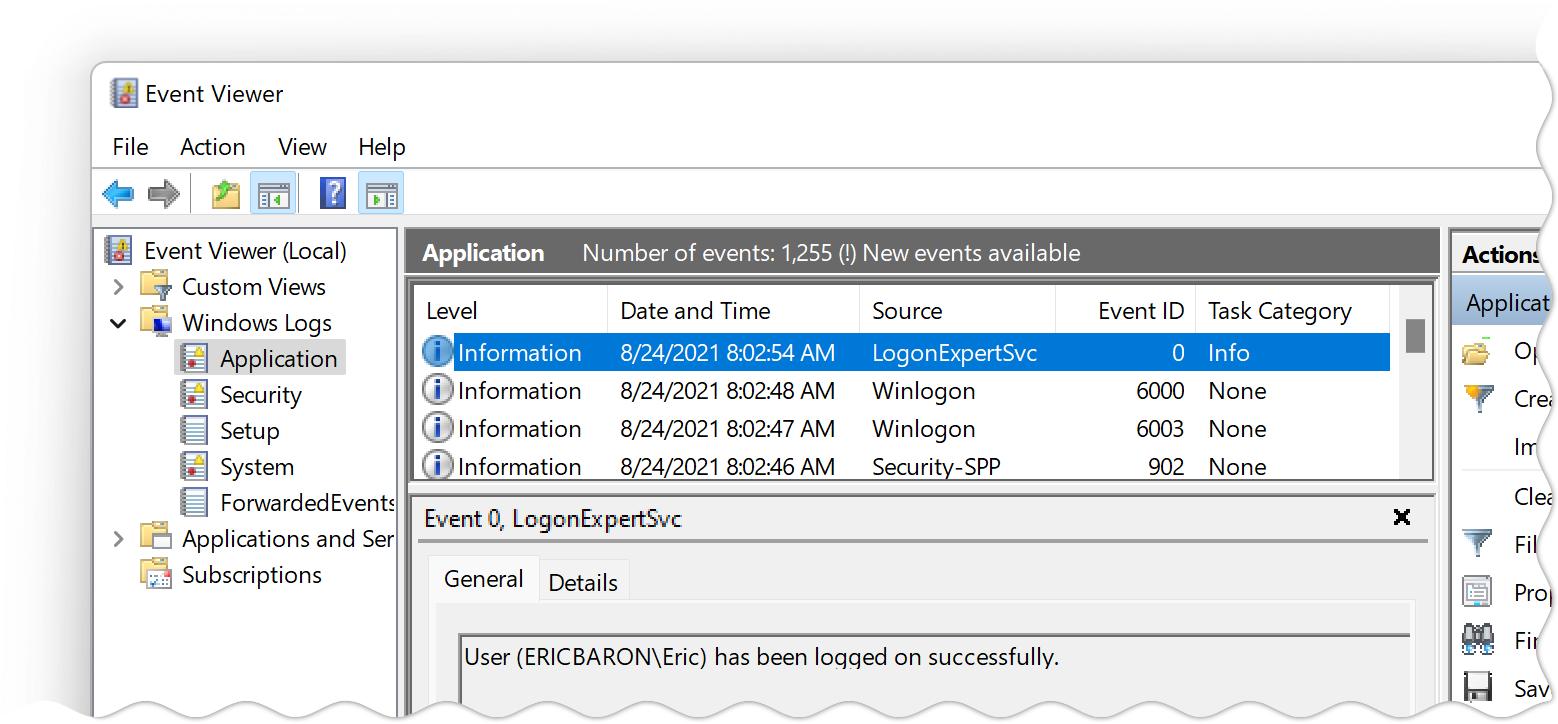This screenshot has height=724, width=1558.
Task: Click the Open Saved Log folder icon
Action: 1476,352
